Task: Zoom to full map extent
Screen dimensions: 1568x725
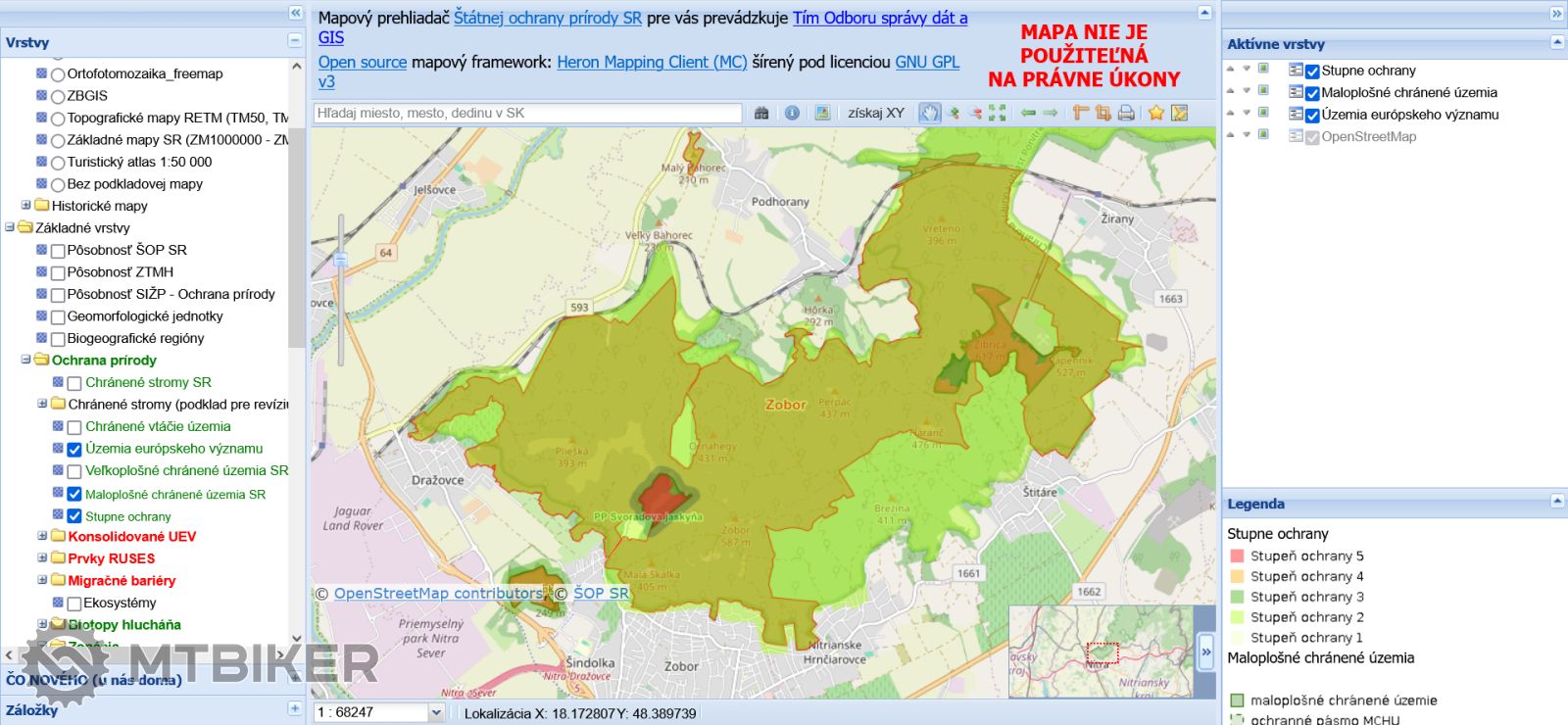Action: (998, 113)
